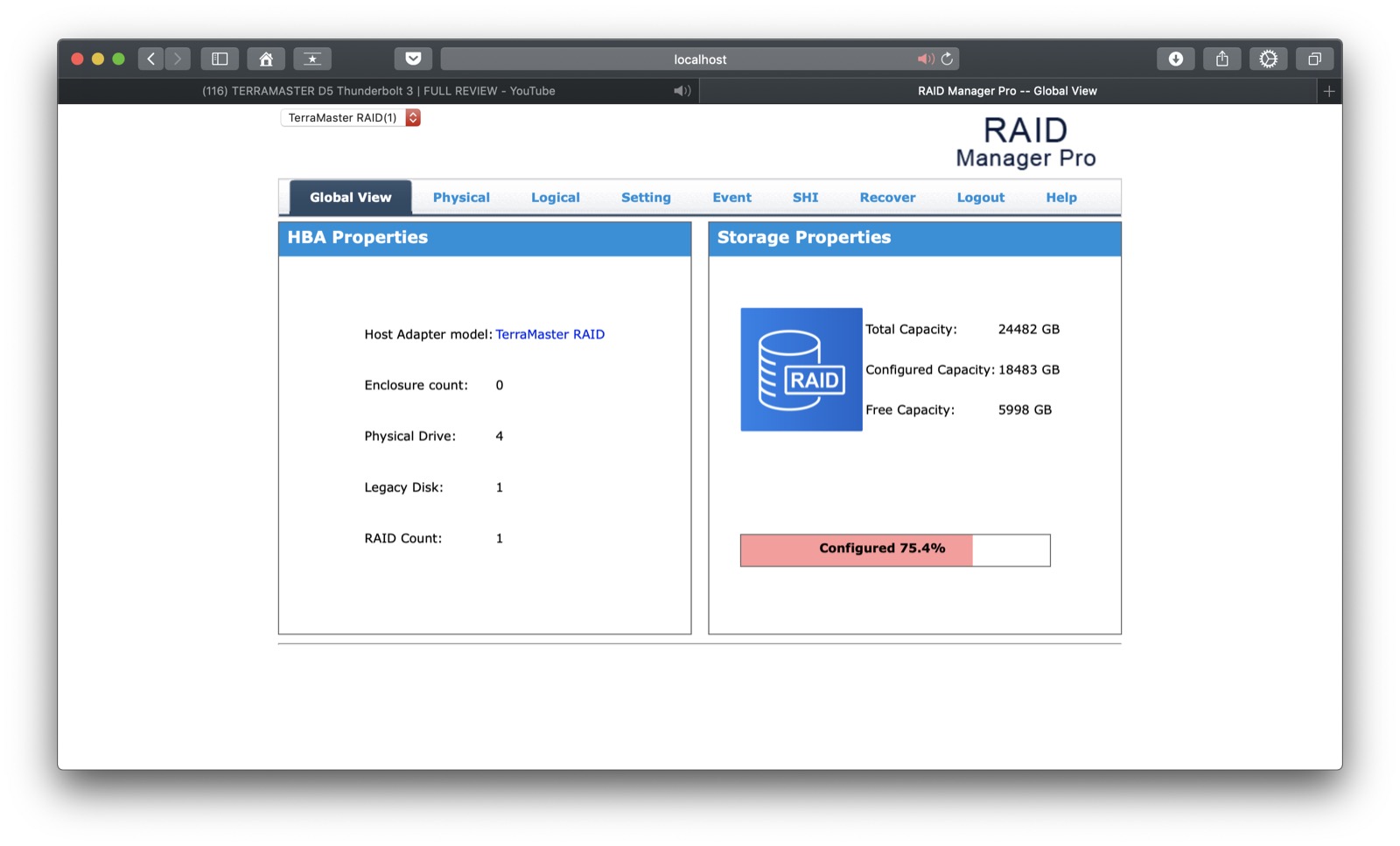Open the share menu

[1222, 59]
